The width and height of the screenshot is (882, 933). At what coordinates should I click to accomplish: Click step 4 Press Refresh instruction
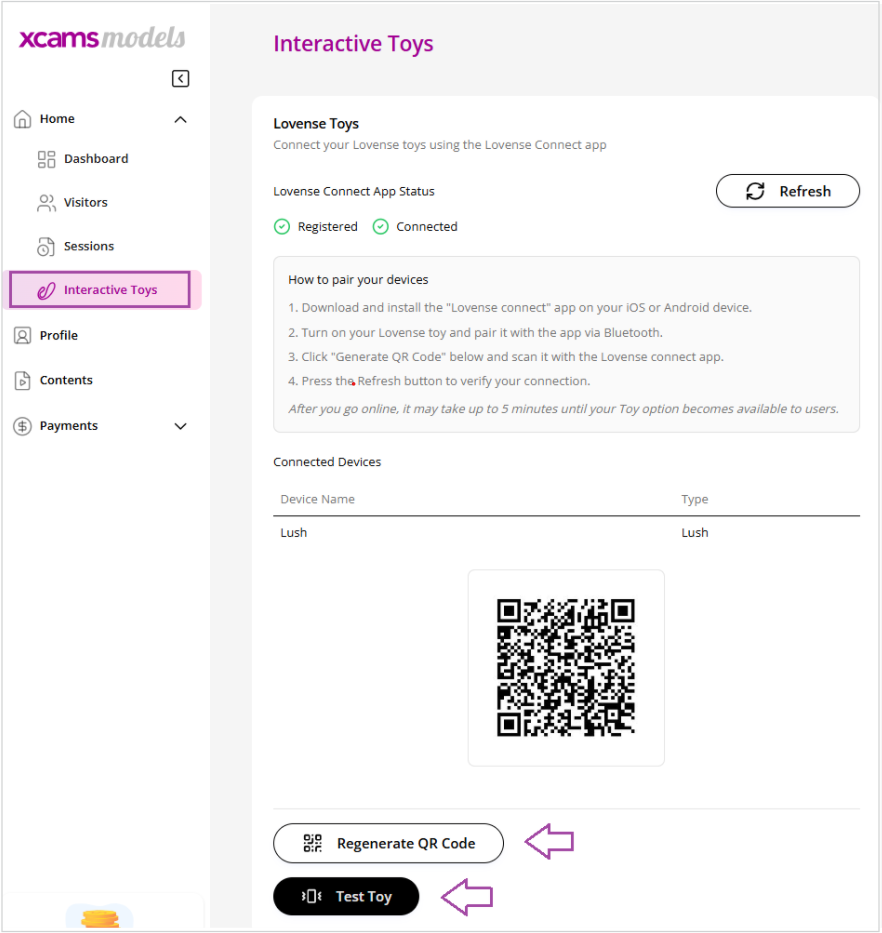[439, 381]
